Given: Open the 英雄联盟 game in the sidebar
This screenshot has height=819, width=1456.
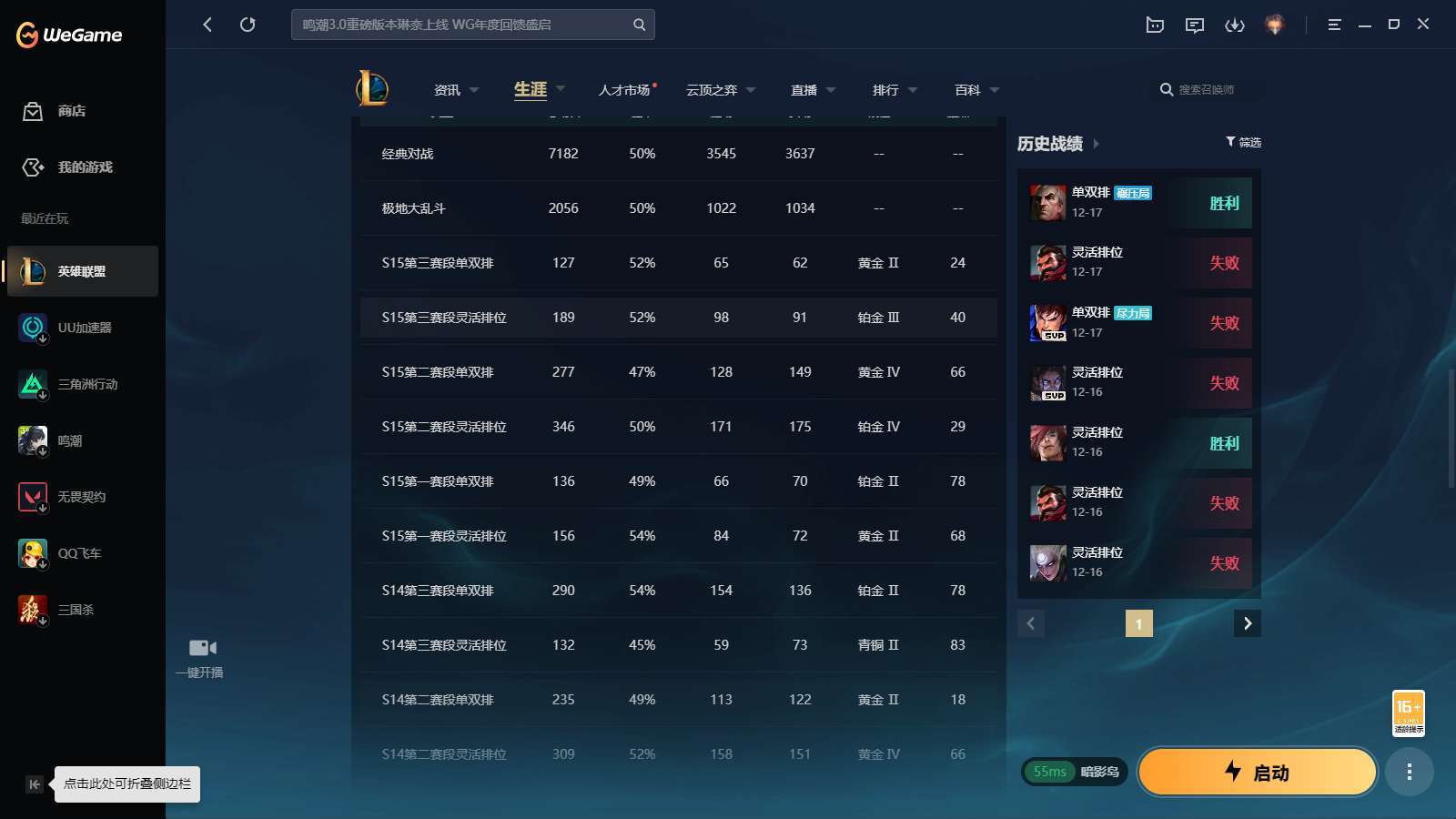Looking at the screenshot, I should pyautogui.click(x=82, y=271).
